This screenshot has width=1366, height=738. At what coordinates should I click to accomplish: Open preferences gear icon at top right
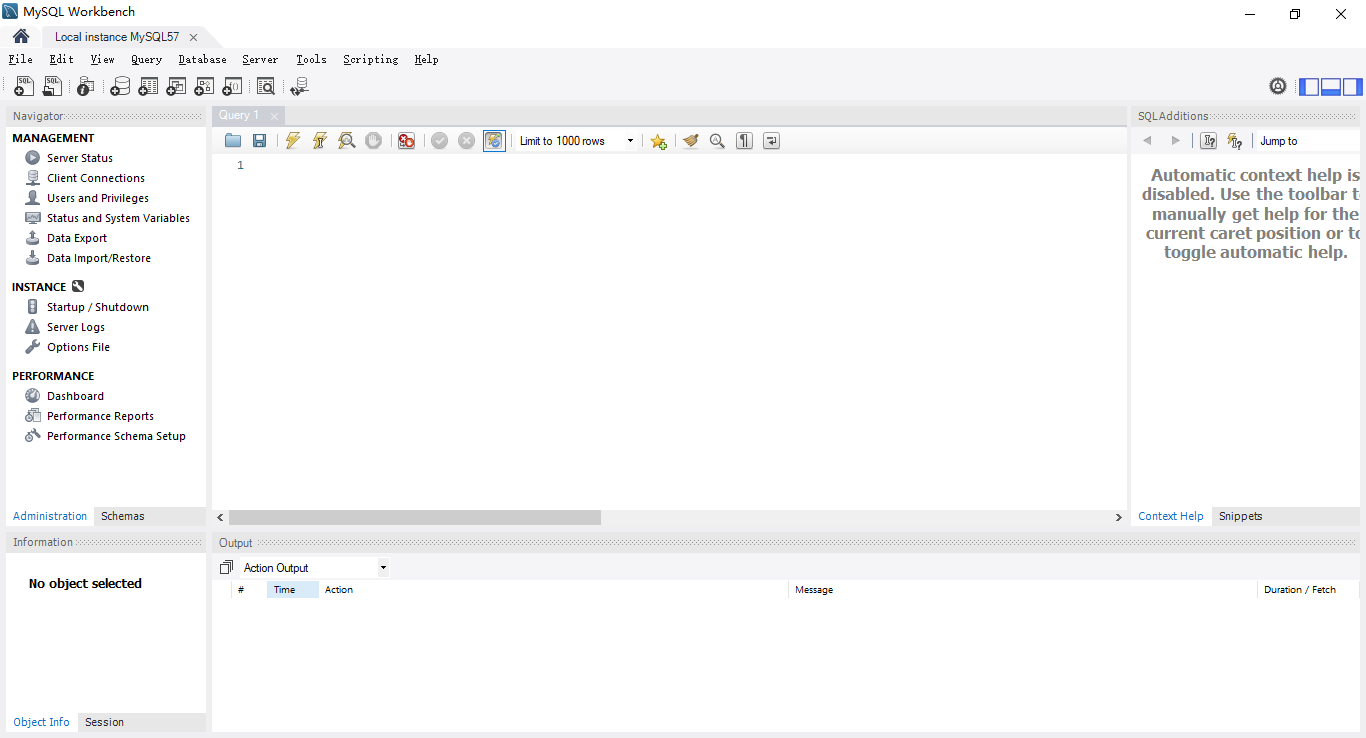(x=1278, y=86)
